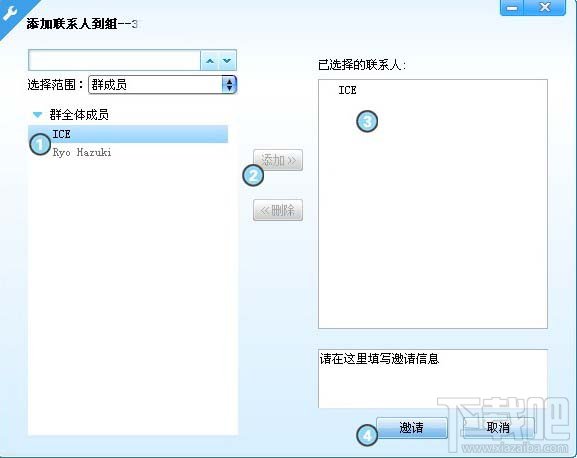577x458 pixels.
Task: Click the step 4 circle marker
Action: pyautogui.click(x=367, y=435)
